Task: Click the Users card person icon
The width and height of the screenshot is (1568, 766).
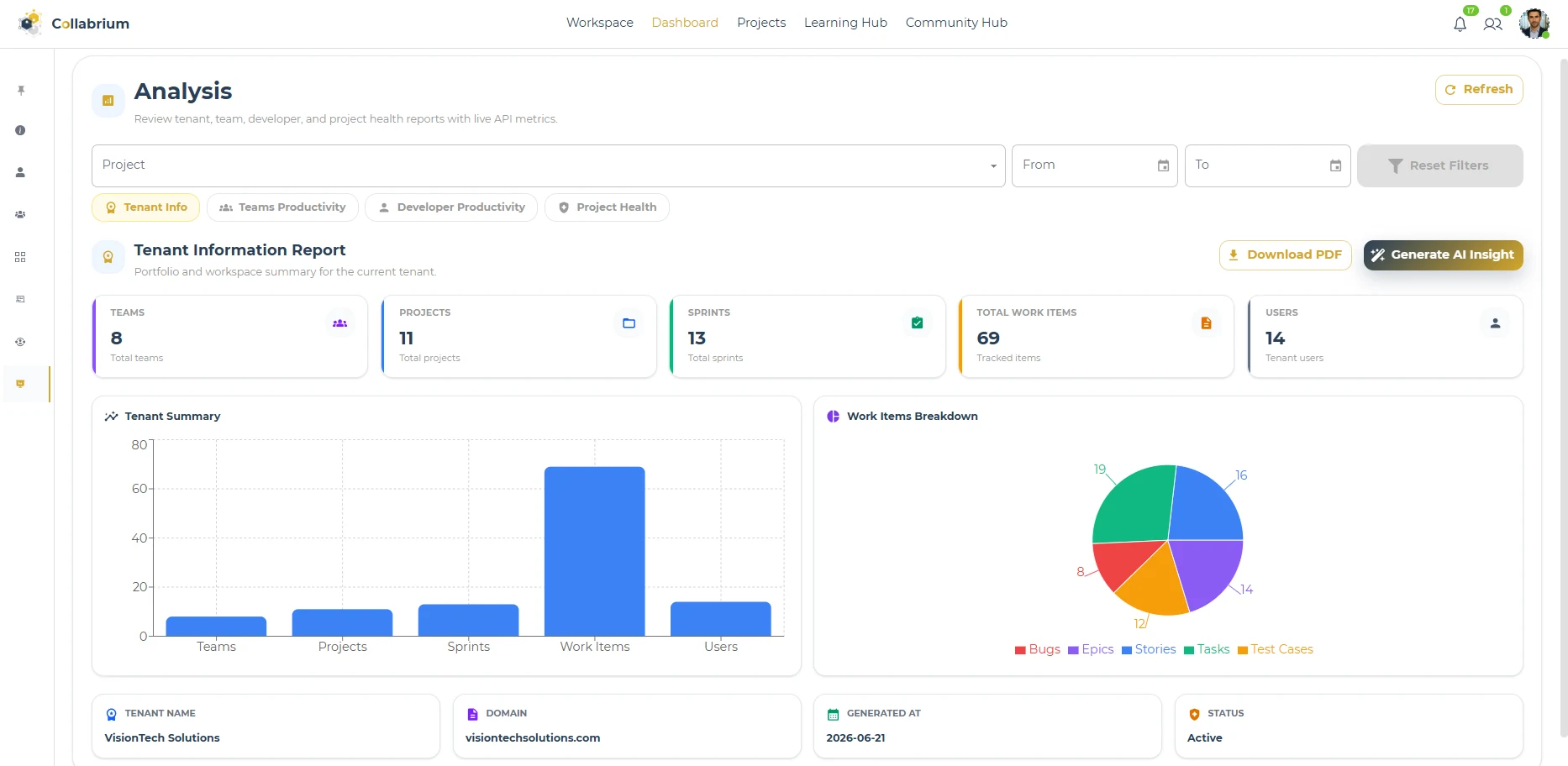Action: coord(1495,323)
